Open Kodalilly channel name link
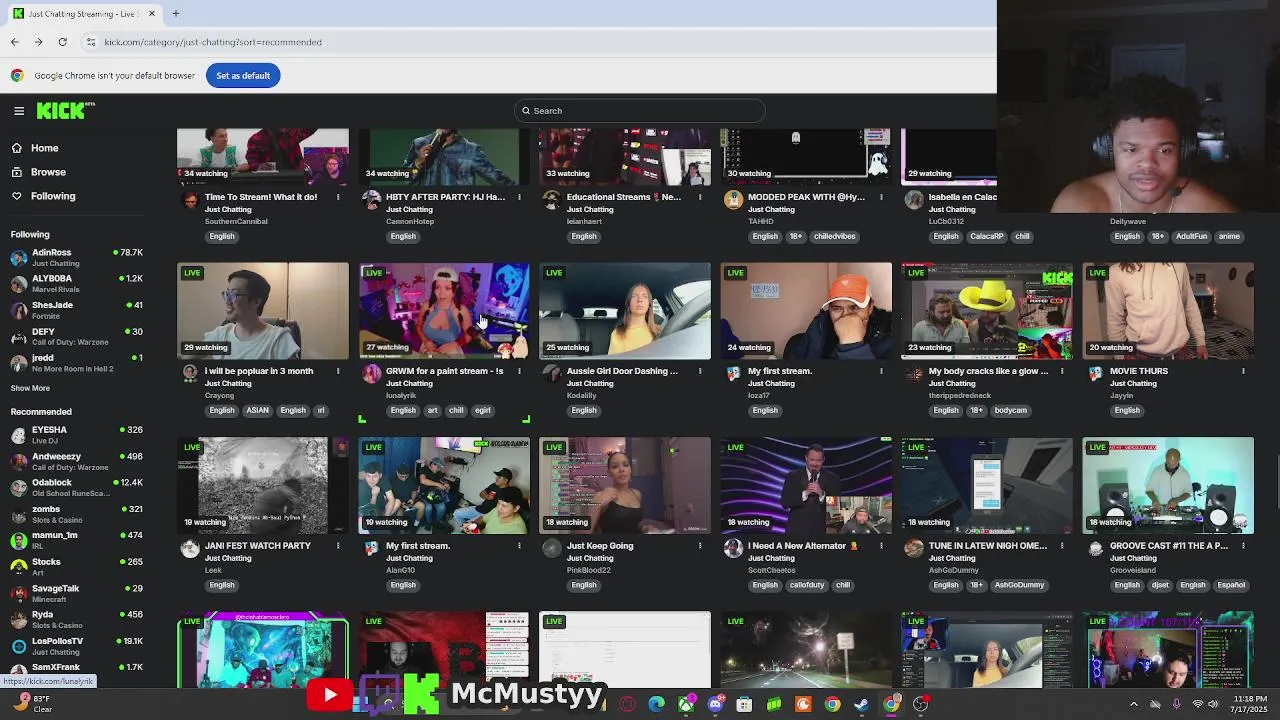Screen dimensions: 1280x720 (x=581, y=396)
